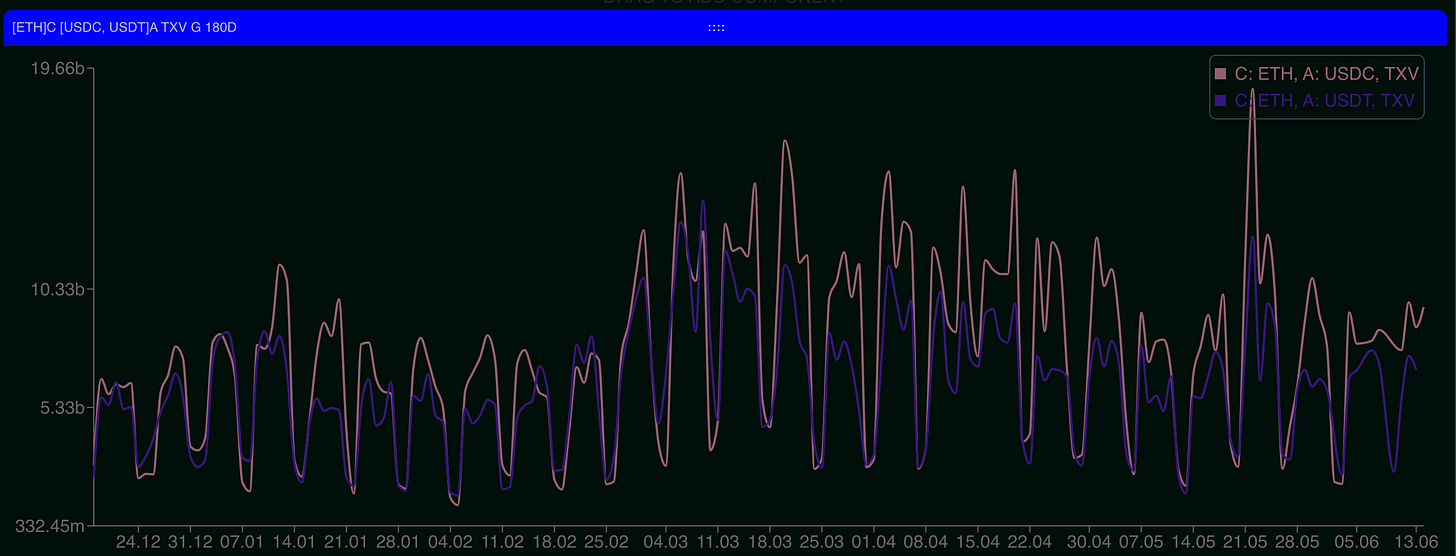Viewport: 1456px width, 556px height.
Task: Click x-axis date 31.12
Action: click(190, 542)
